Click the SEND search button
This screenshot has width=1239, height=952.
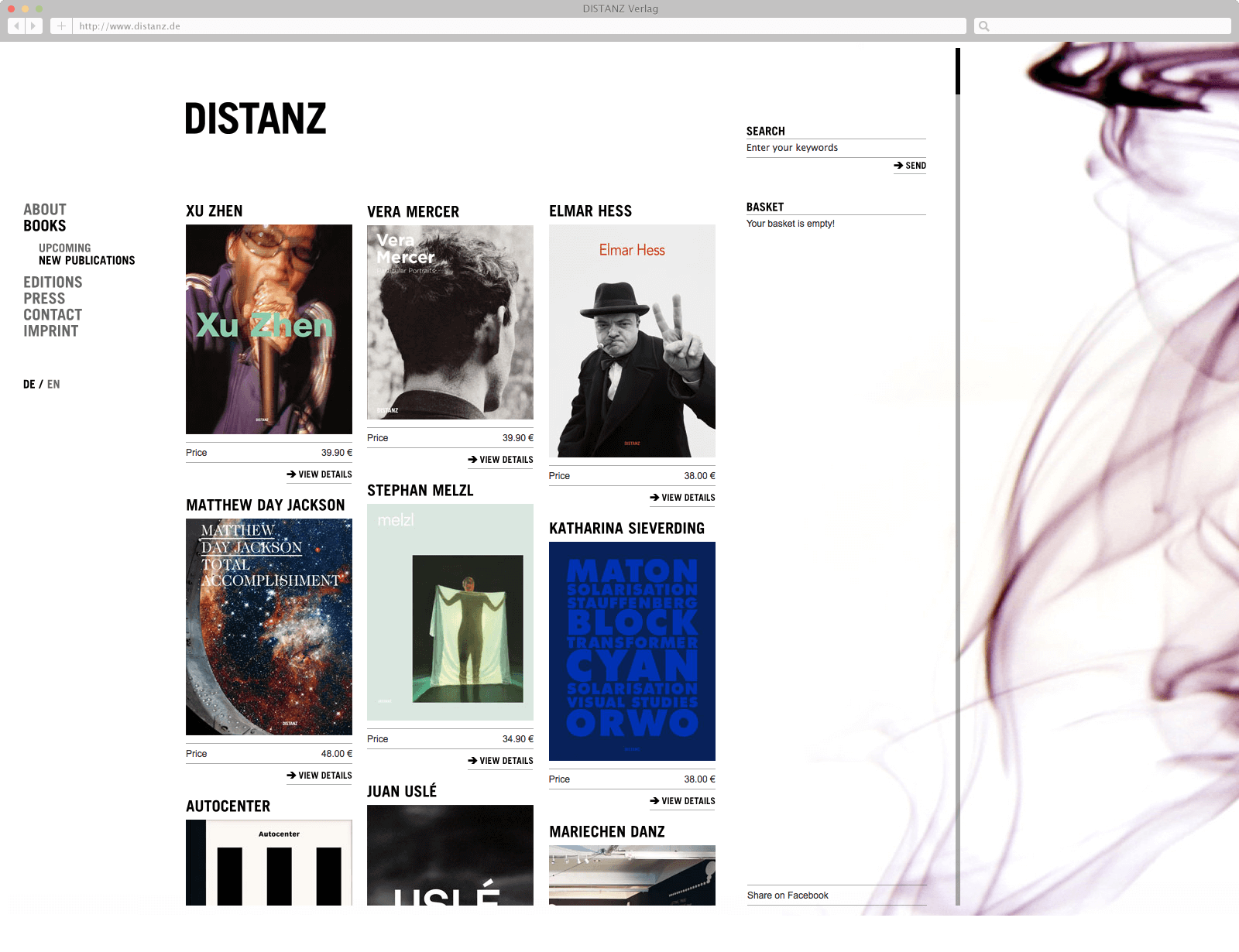[x=910, y=166]
